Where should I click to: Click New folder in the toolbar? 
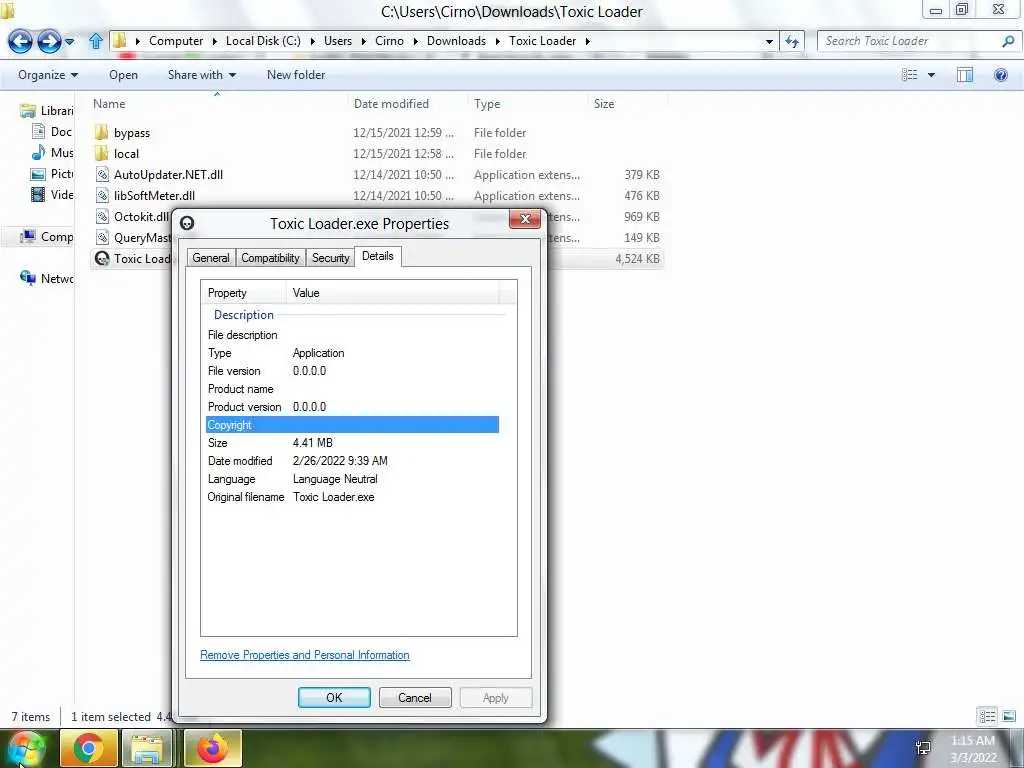pyautogui.click(x=296, y=75)
